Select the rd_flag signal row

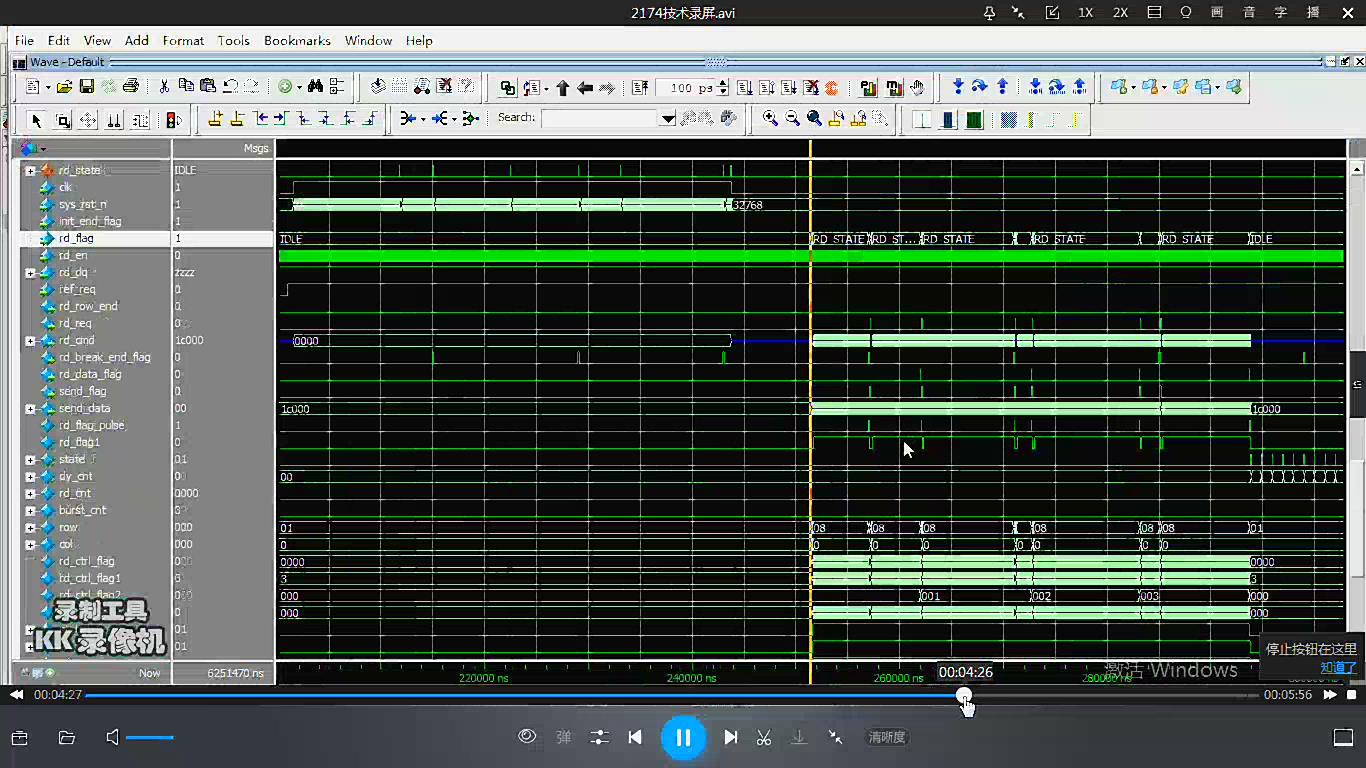[x=147, y=239]
